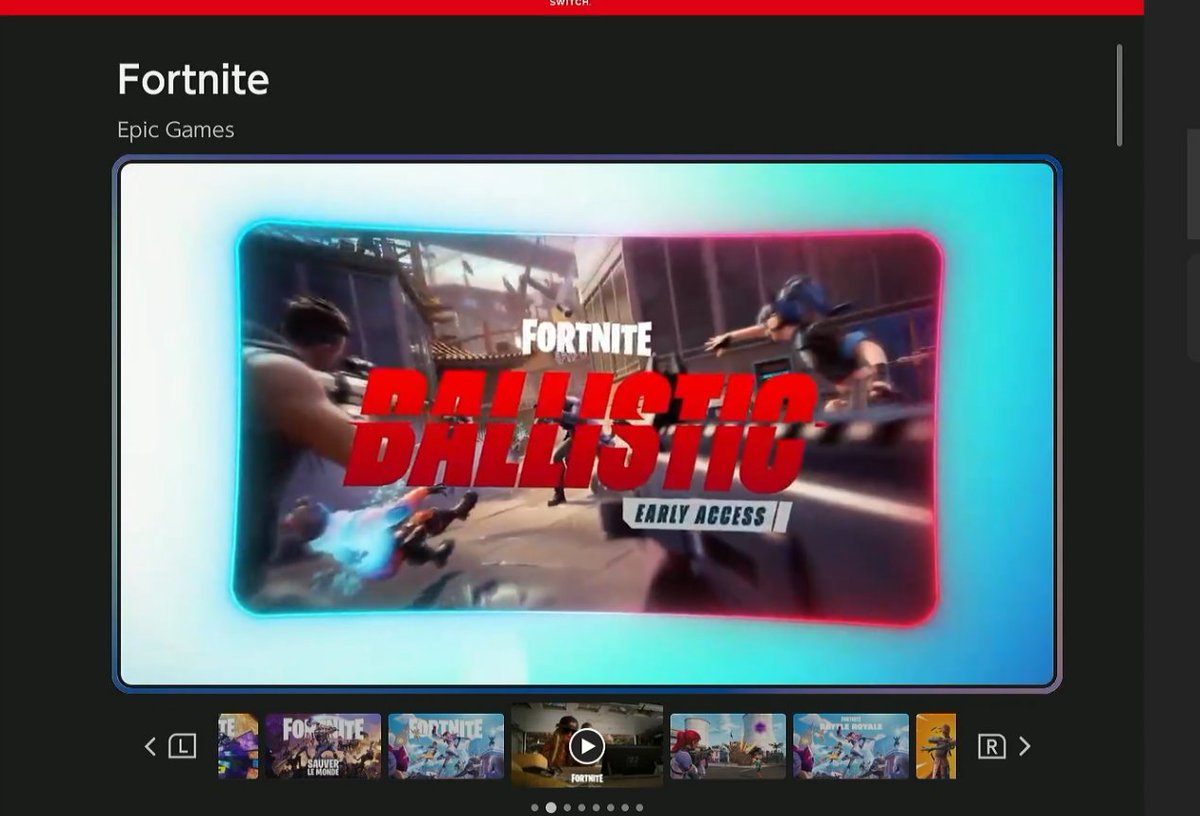Click the first pagination dot
This screenshot has height=816, width=1200.
pos(535,807)
